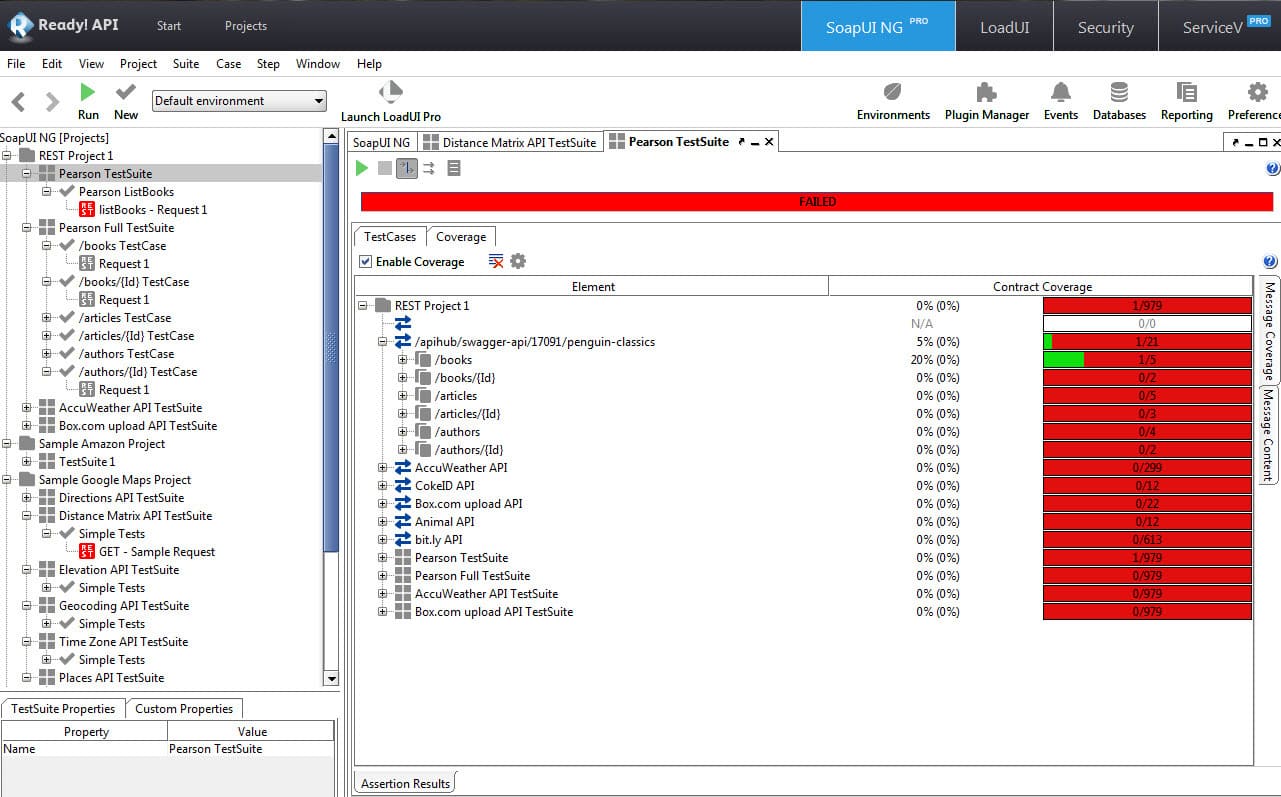Open Events notifications

point(1061,101)
